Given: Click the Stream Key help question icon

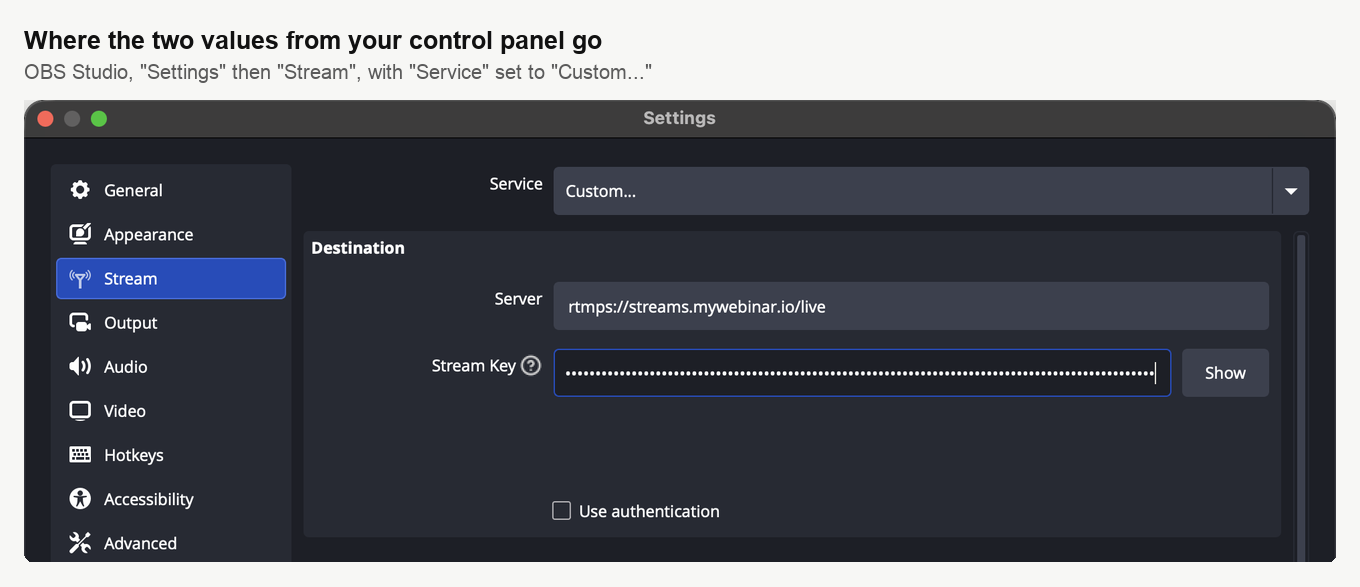Looking at the screenshot, I should tap(531, 366).
